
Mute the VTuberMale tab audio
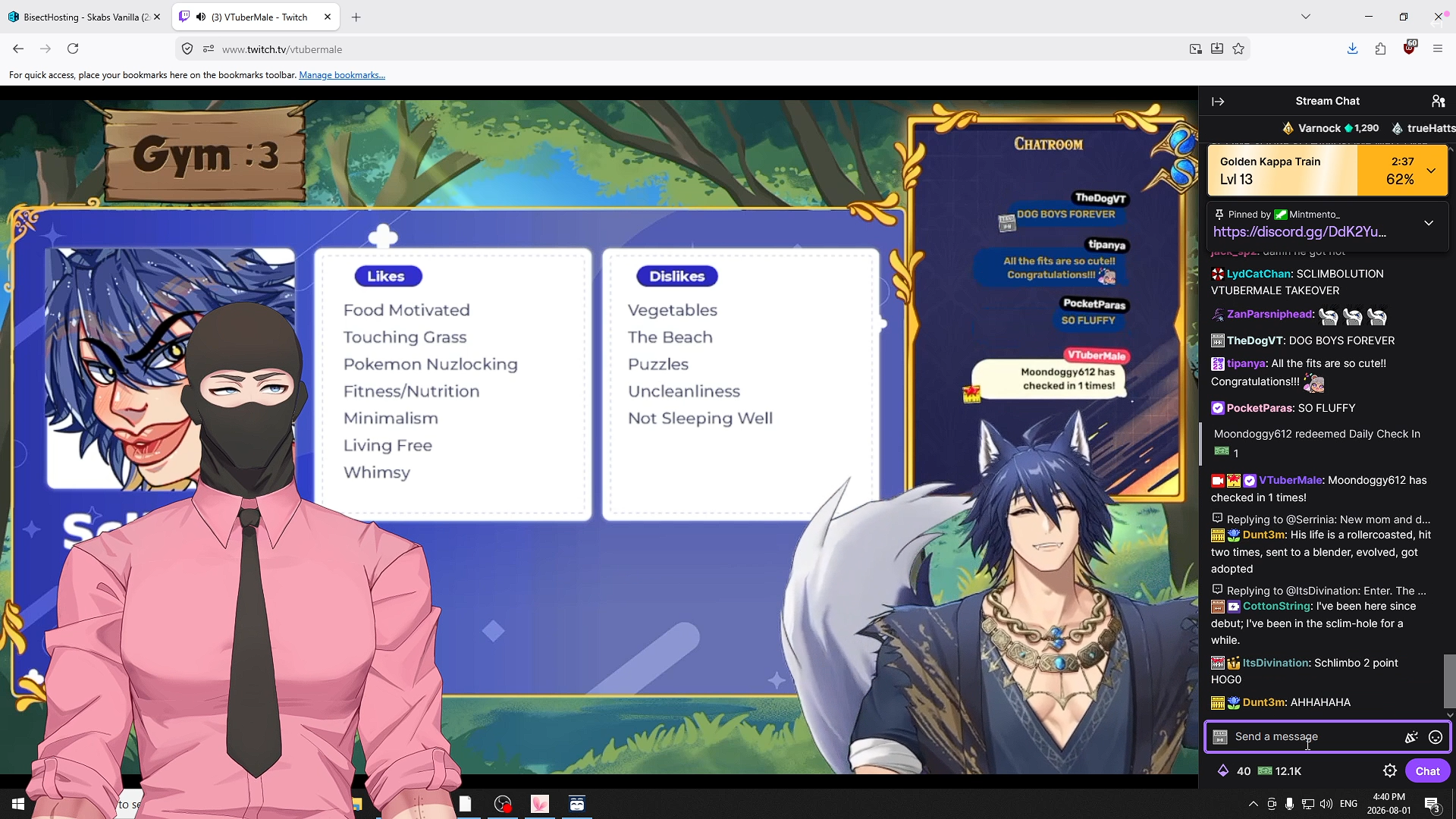click(x=201, y=17)
